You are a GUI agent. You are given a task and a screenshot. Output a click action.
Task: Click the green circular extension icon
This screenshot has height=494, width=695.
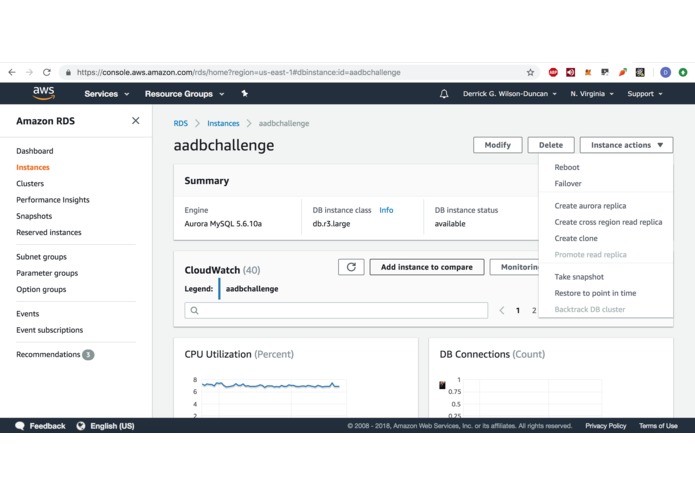pyautogui.click(x=683, y=72)
